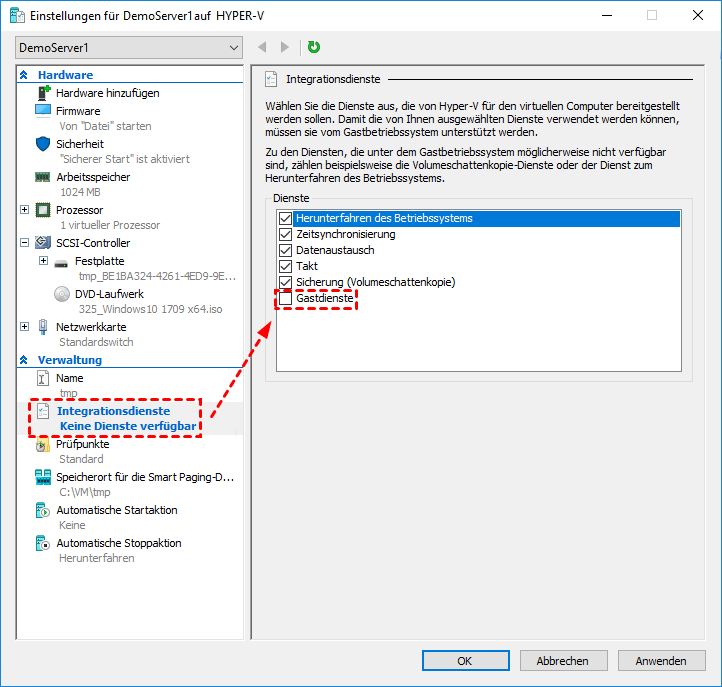Click the Abbrechen button
Viewport: 722px width, 687px height.
(x=563, y=661)
